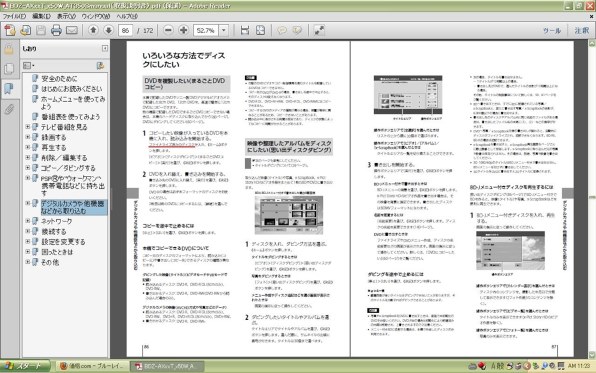
Task: Expand the 再生する bookmark
Action: point(28,147)
